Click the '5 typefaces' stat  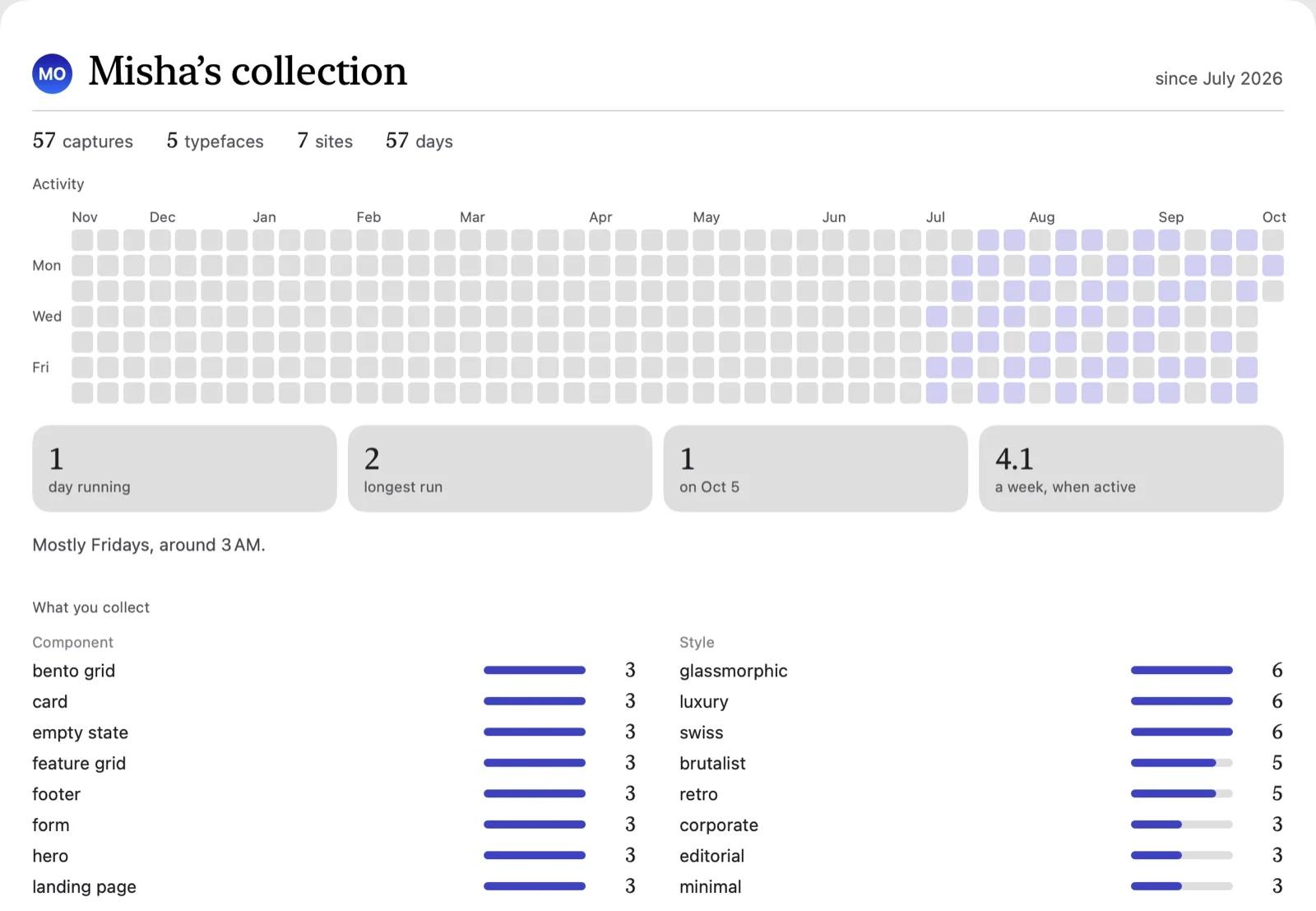215,141
